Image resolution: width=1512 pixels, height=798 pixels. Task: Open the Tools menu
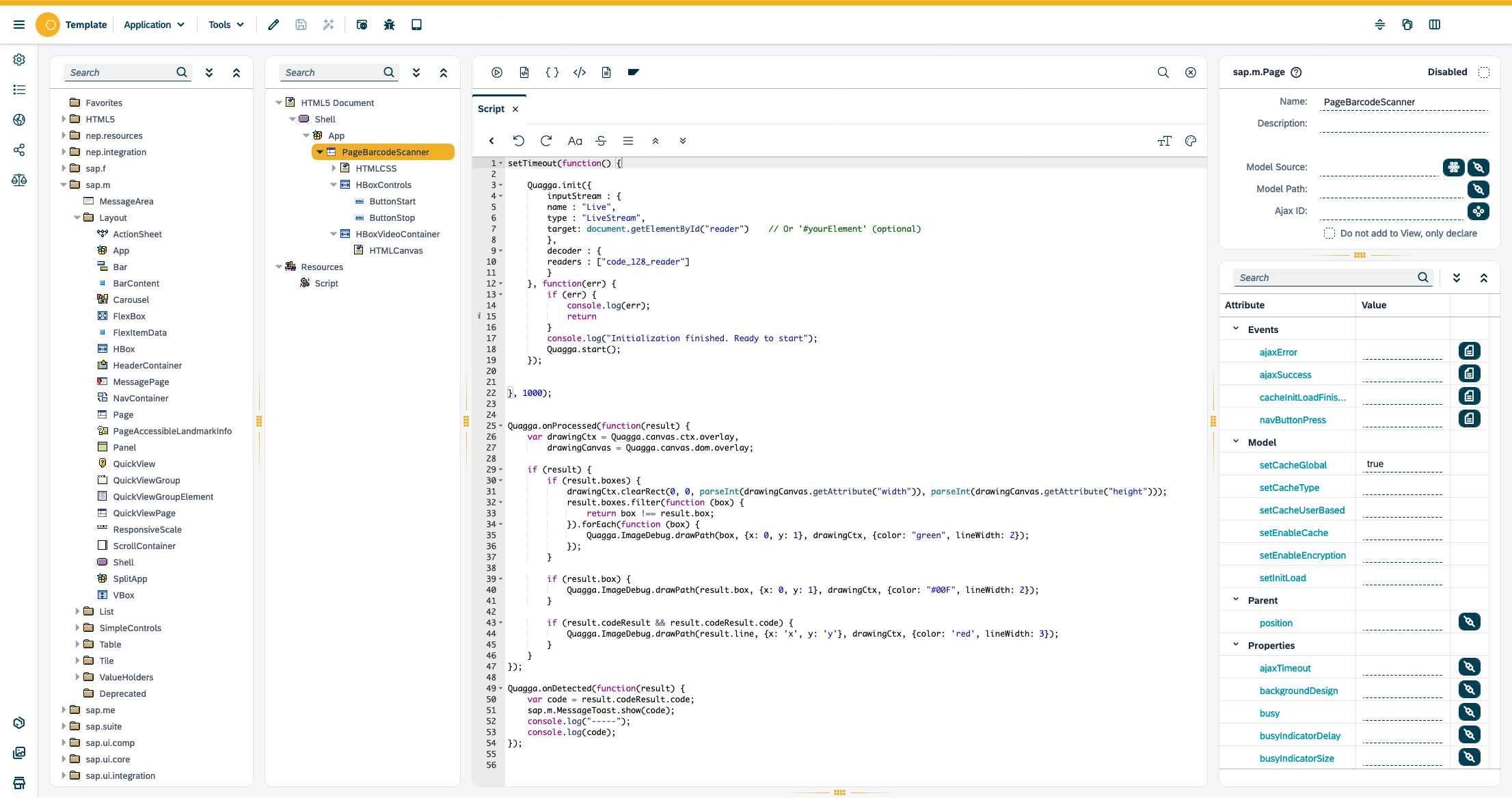[226, 25]
